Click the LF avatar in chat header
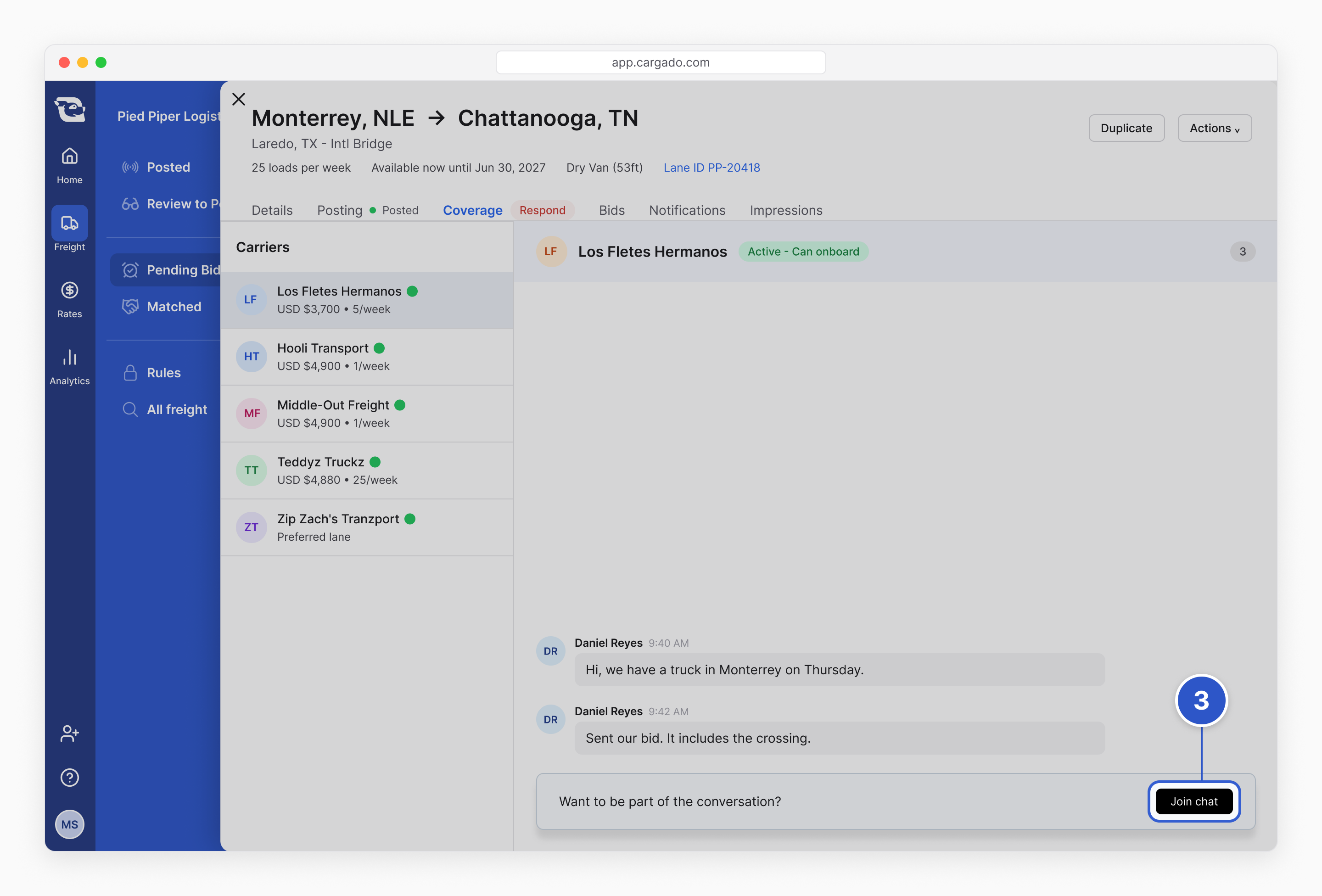This screenshot has width=1322, height=896. tap(551, 252)
